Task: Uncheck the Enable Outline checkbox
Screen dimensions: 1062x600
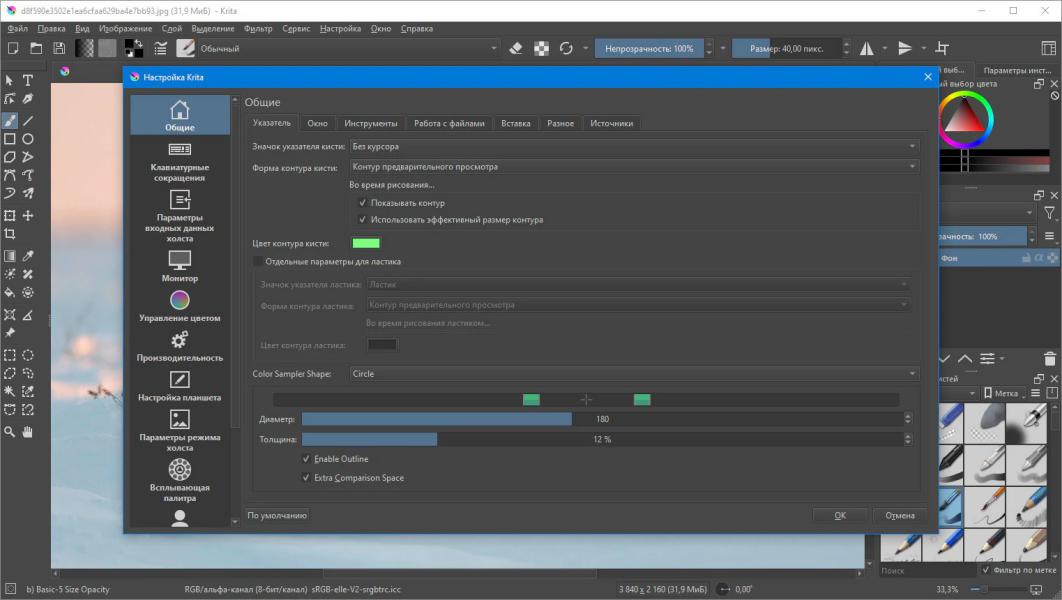Action: point(307,459)
